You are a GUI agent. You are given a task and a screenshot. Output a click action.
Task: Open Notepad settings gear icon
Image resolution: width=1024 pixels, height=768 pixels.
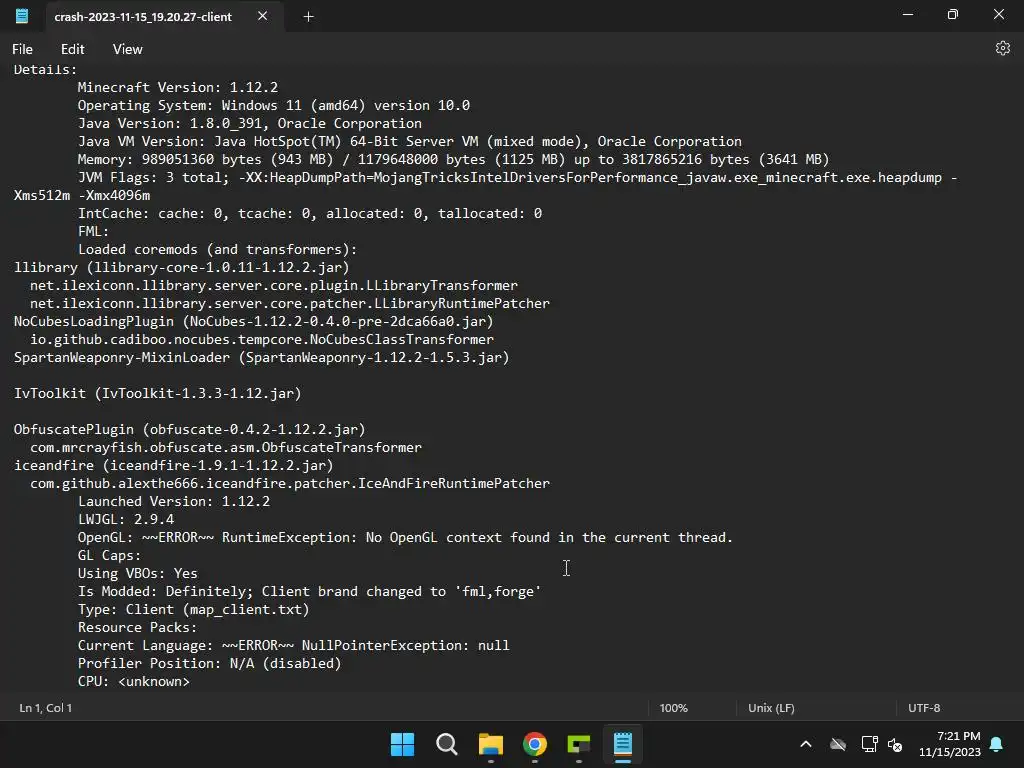[1002, 48]
